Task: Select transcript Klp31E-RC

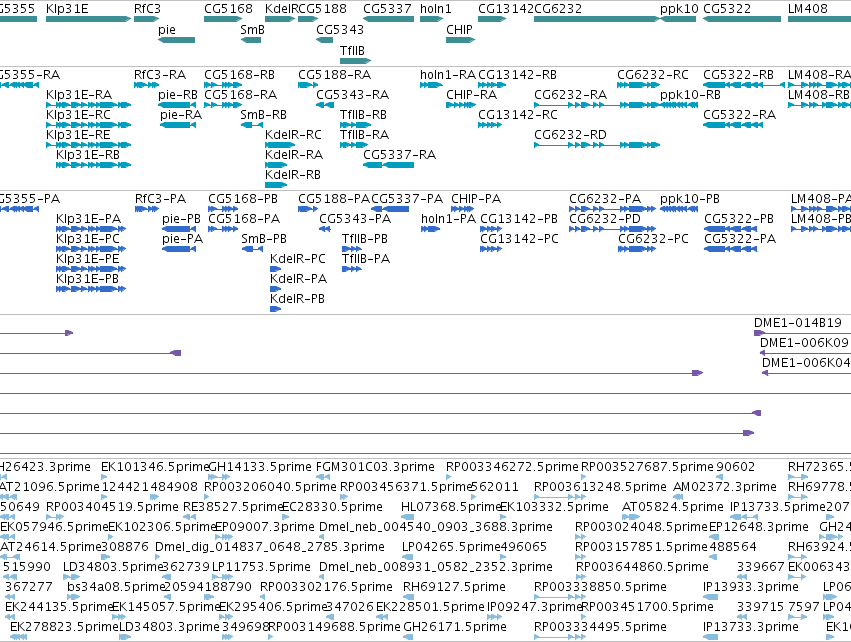Action: click(x=88, y=125)
